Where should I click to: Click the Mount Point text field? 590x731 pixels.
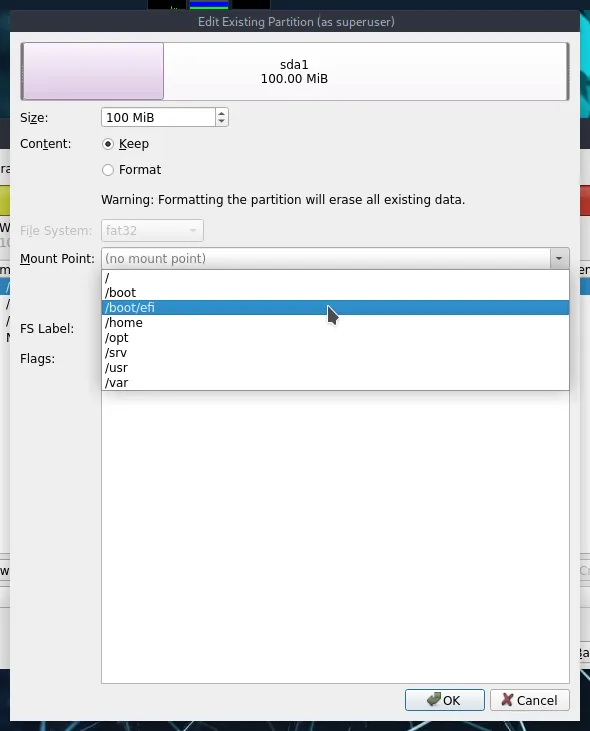tap(326, 258)
